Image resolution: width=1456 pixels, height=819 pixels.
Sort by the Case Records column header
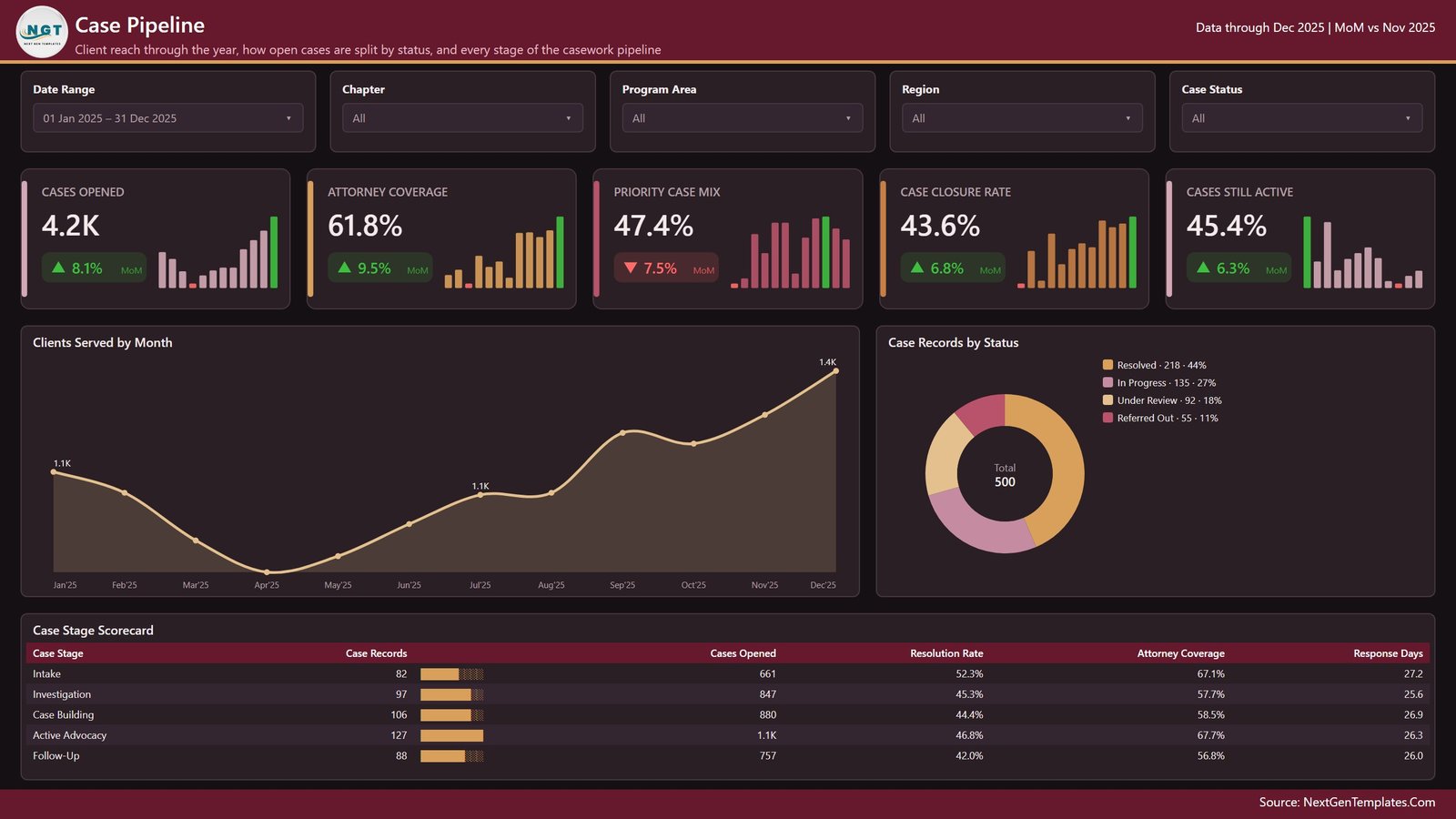pyautogui.click(x=376, y=653)
